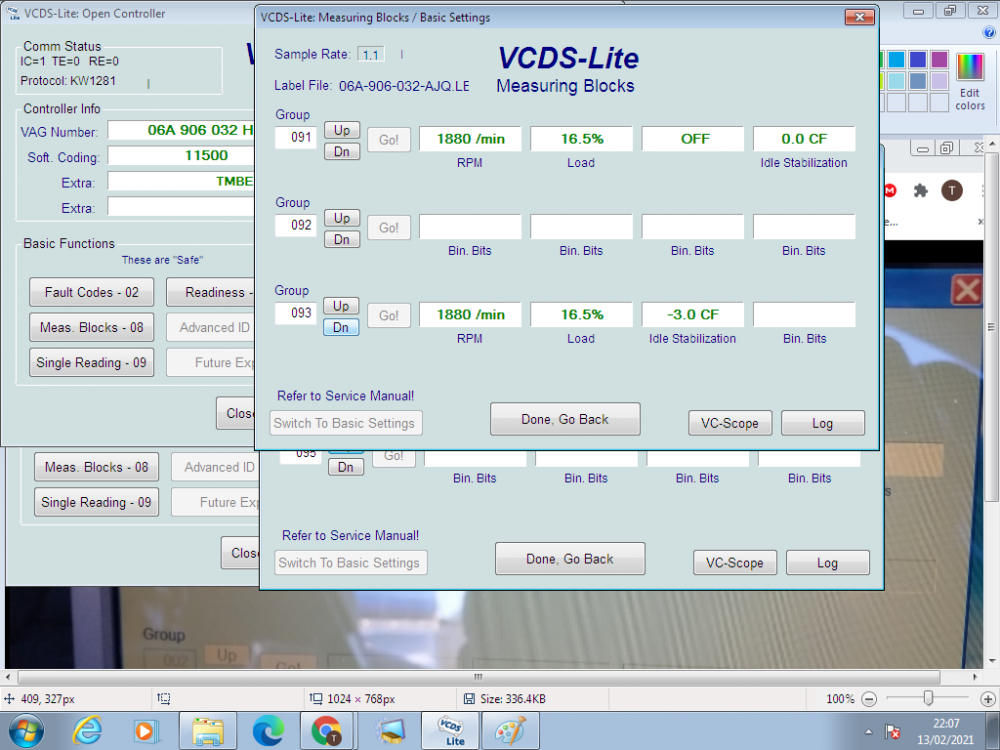Pick the indigo color swatch in Paint
The image size is (1000, 750).
pos(918,60)
